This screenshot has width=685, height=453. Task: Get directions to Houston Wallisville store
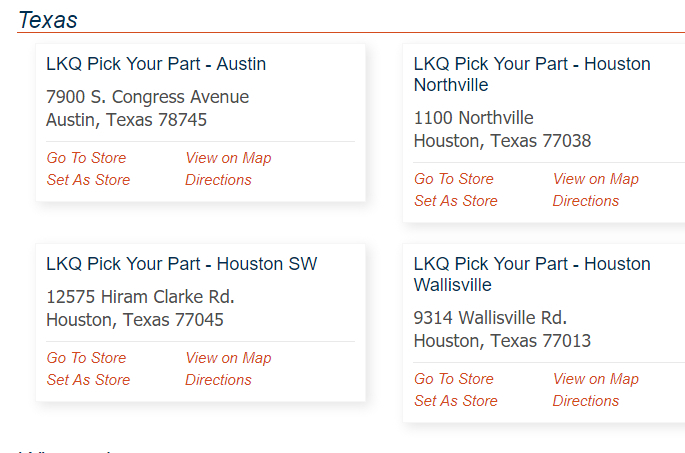point(586,401)
